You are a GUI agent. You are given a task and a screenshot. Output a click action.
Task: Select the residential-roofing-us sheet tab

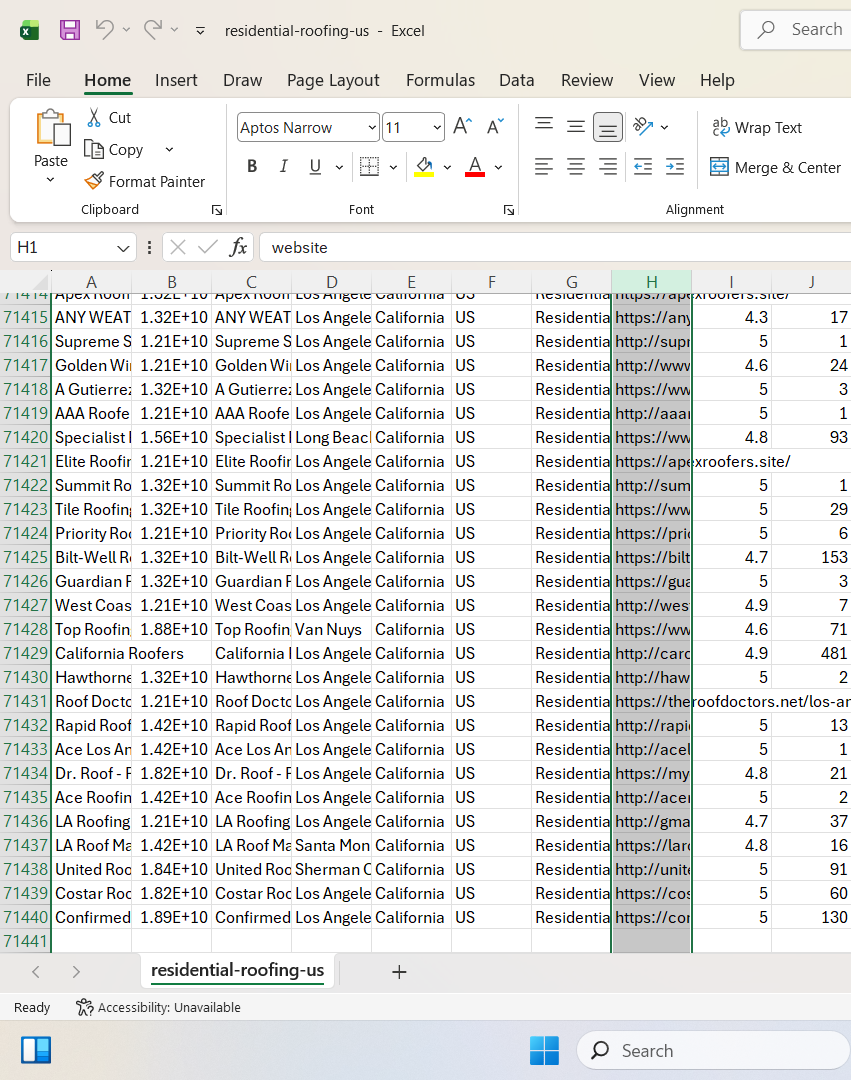[238, 970]
